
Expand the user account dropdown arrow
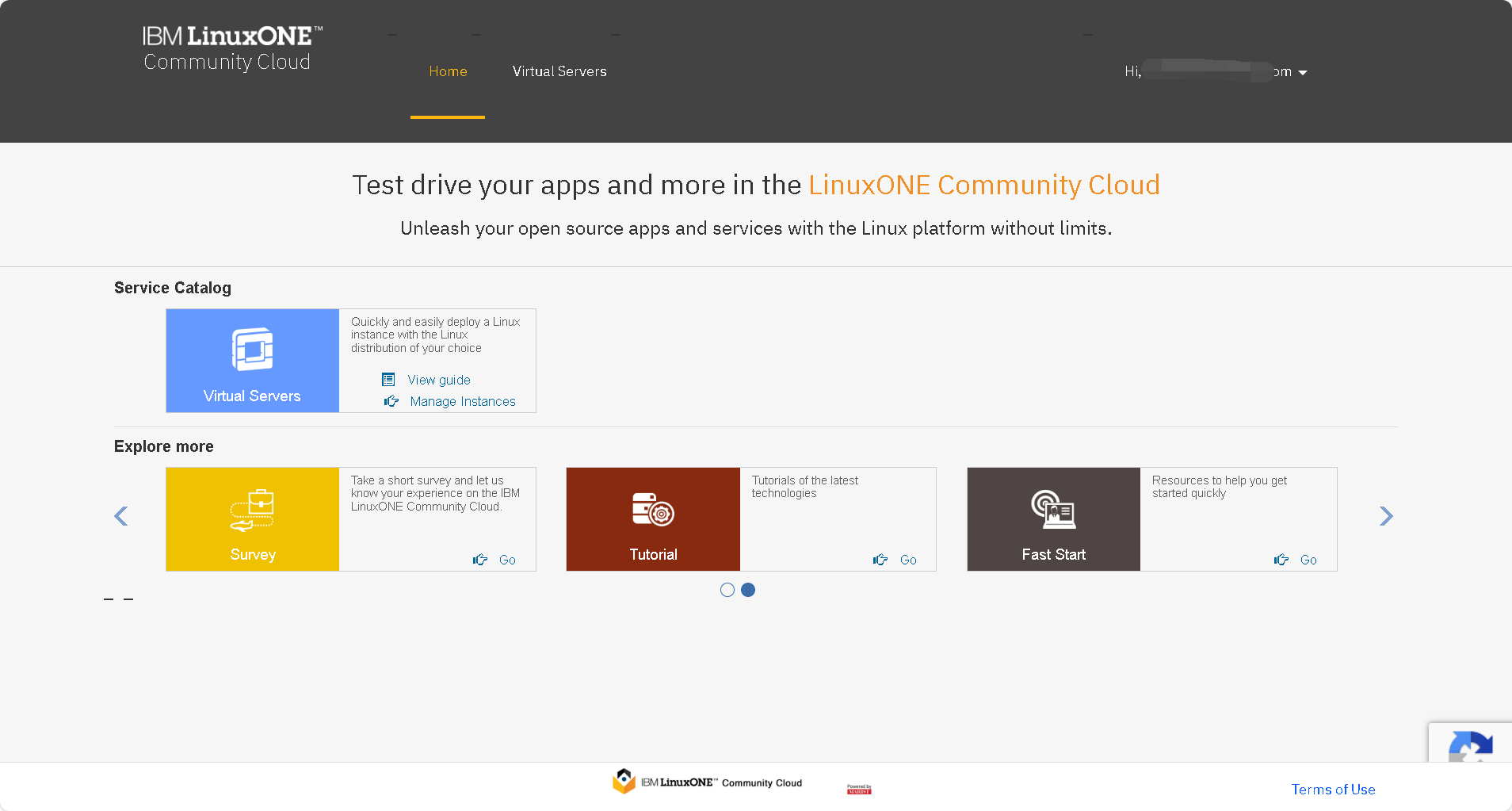1303,72
